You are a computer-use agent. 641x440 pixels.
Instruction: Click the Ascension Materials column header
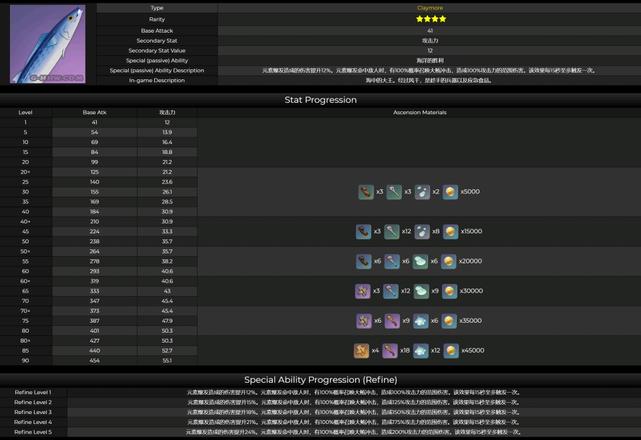[419, 113]
